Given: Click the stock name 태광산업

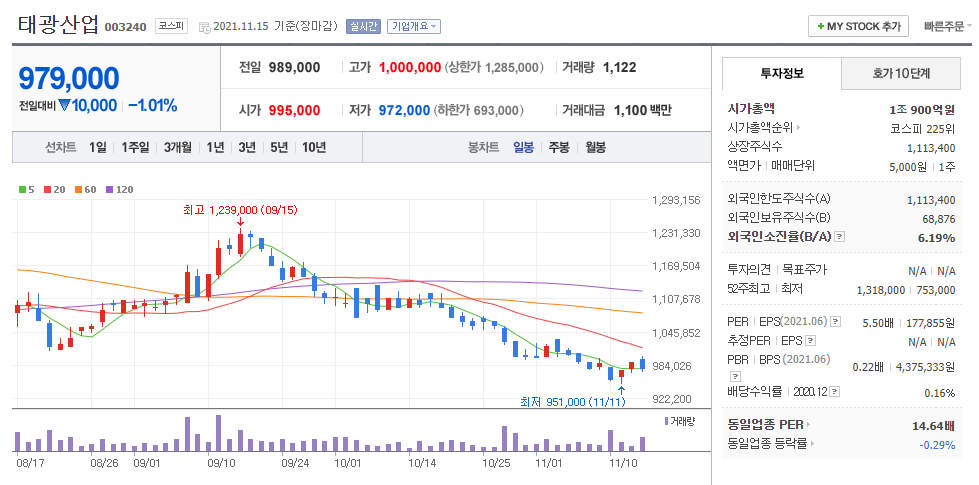Looking at the screenshot, I should (x=58, y=24).
